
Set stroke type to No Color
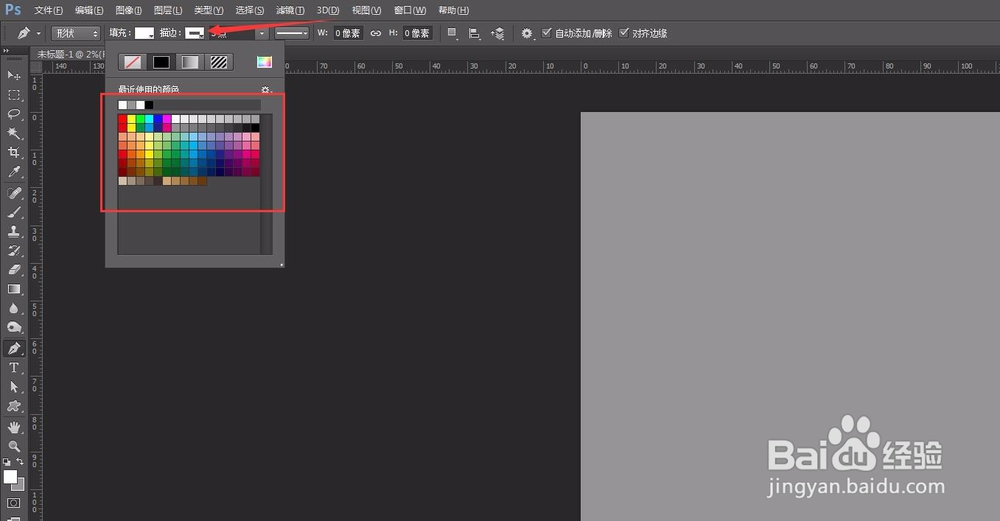pos(133,62)
